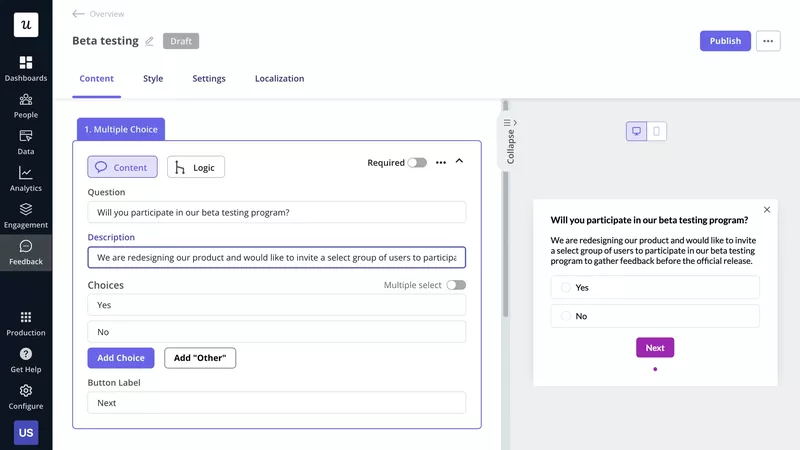Click the Userpilot logo icon

point(26,24)
